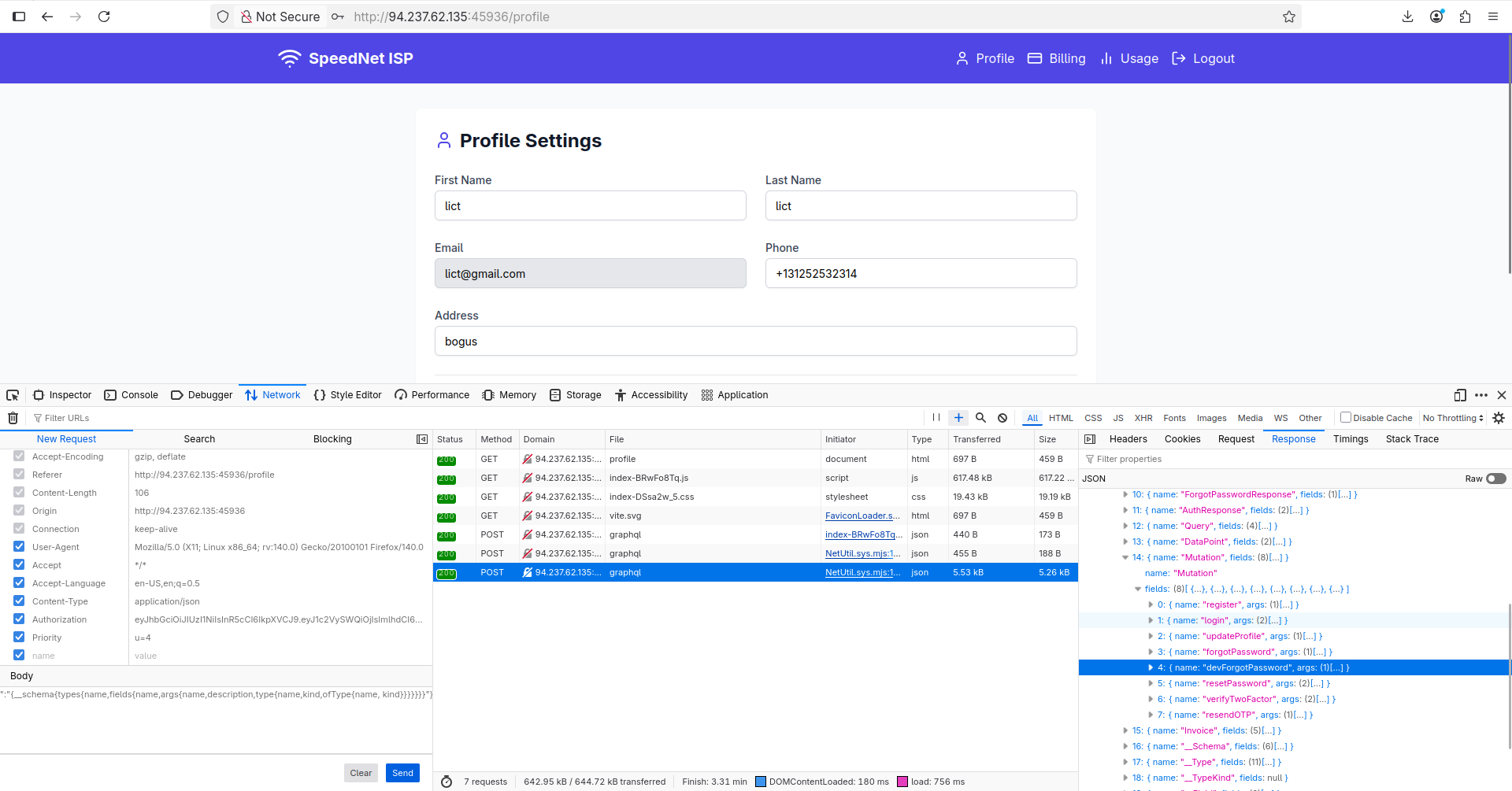Expand the AuthResponse type node
The height and width of the screenshot is (791, 1512).
point(1125,510)
